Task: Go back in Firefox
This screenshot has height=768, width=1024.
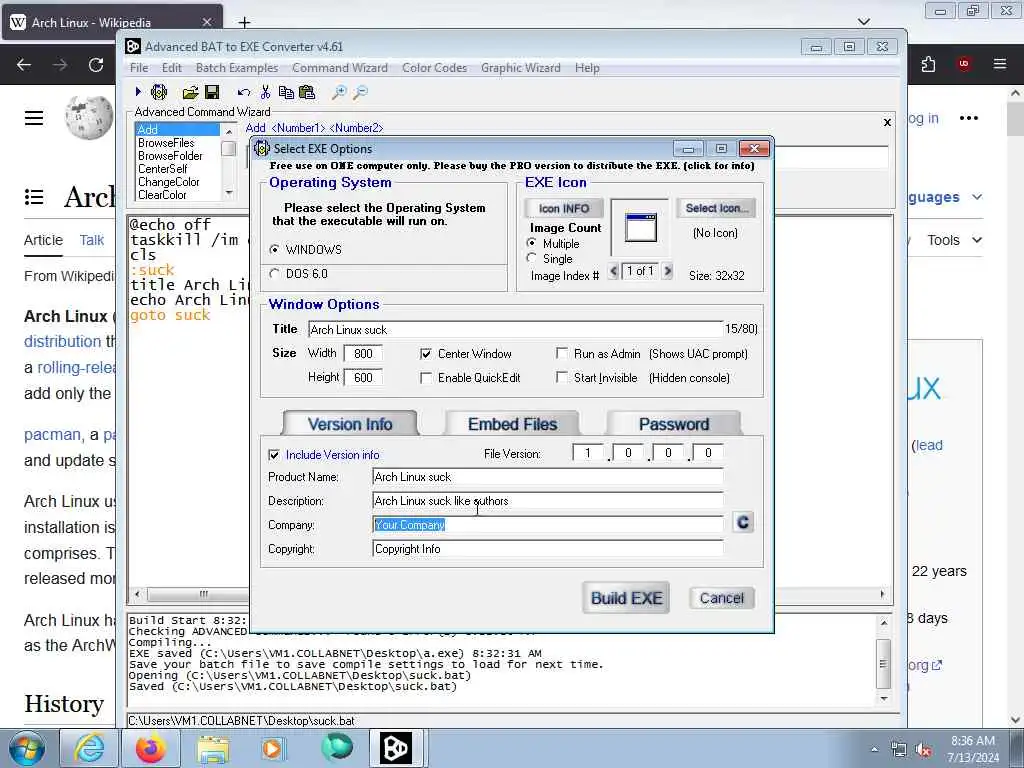Action: pyautogui.click(x=24, y=65)
